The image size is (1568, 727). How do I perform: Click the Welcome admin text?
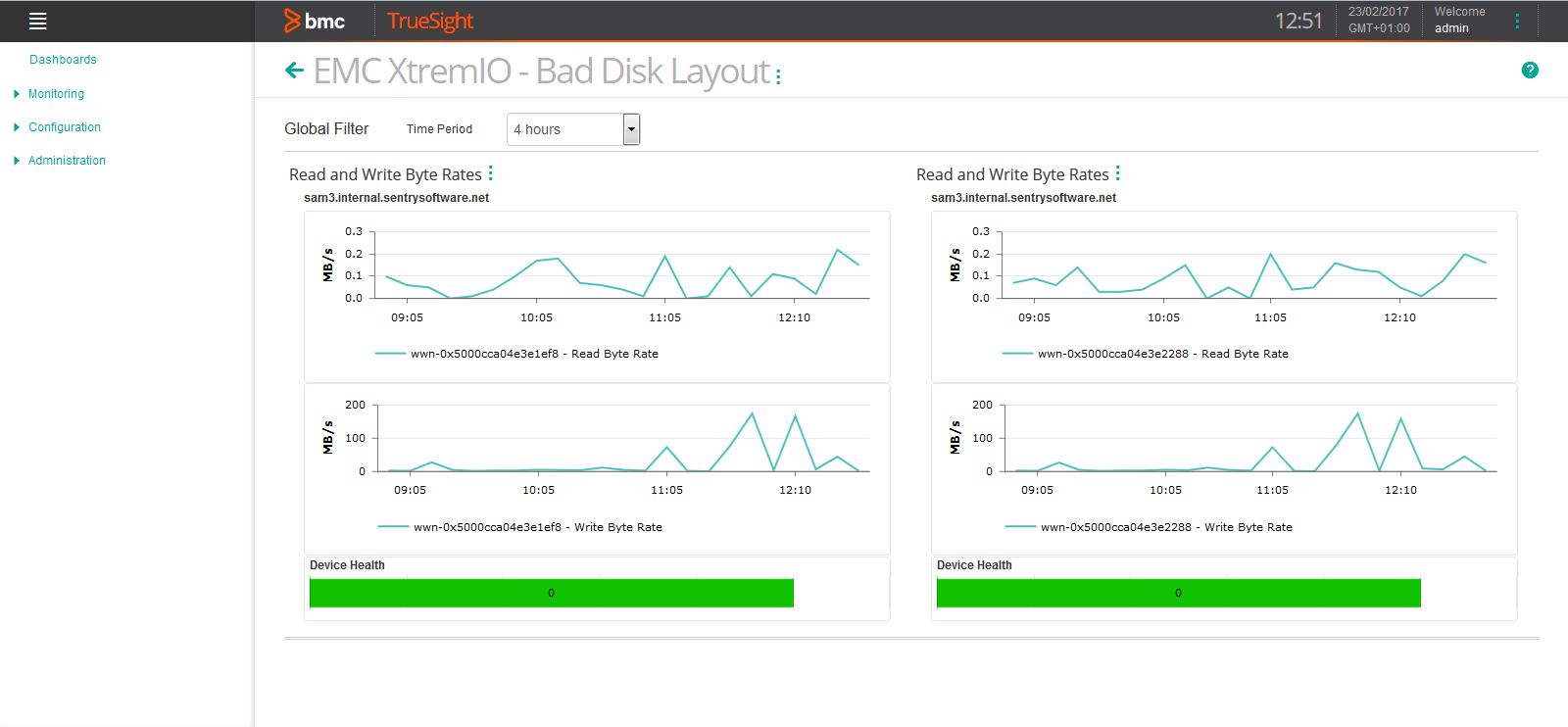click(x=1459, y=20)
